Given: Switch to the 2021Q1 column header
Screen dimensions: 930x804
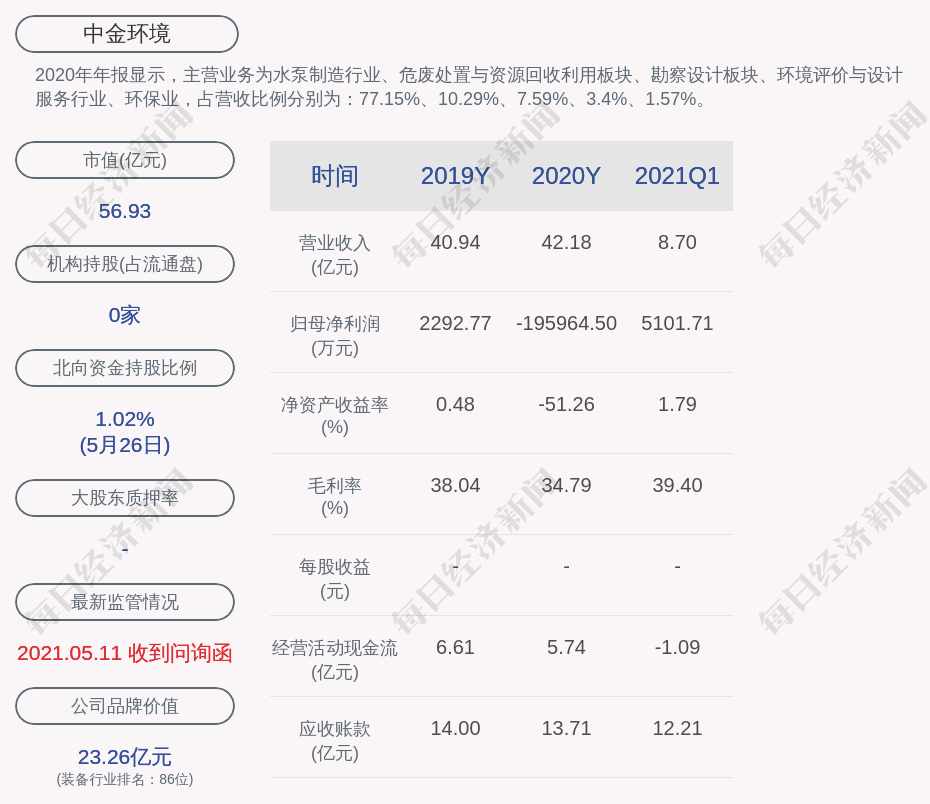Looking at the screenshot, I should click(x=677, y=176).
